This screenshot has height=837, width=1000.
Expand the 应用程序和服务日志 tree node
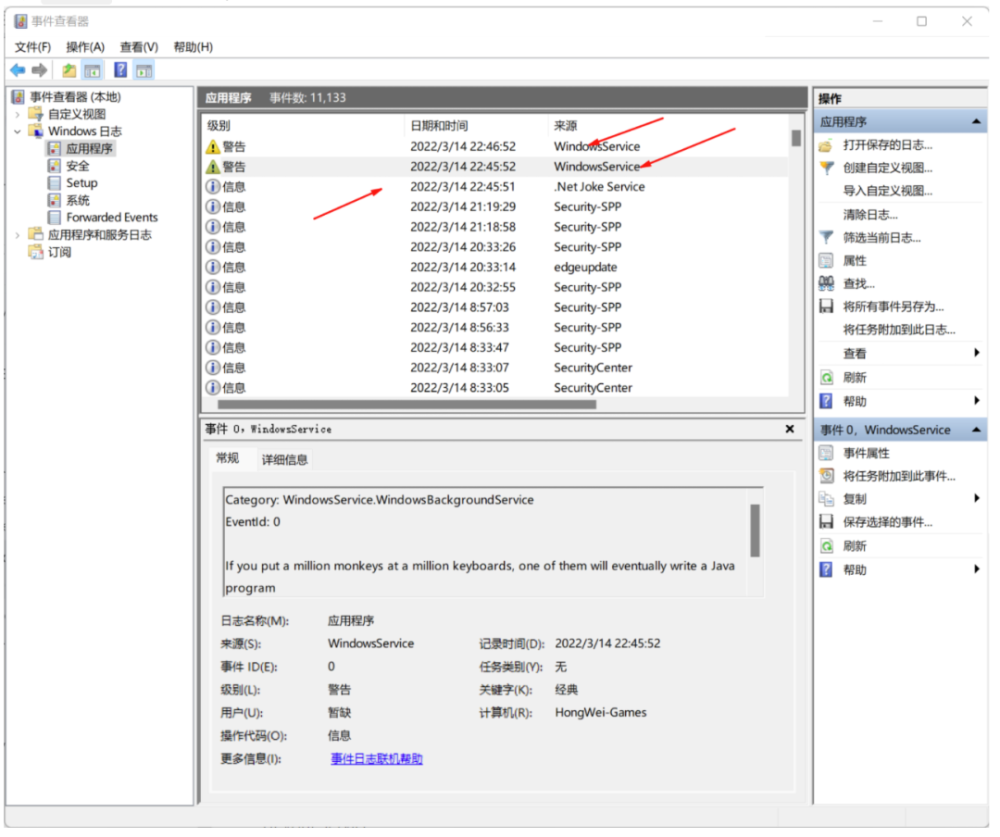[17, 235]
